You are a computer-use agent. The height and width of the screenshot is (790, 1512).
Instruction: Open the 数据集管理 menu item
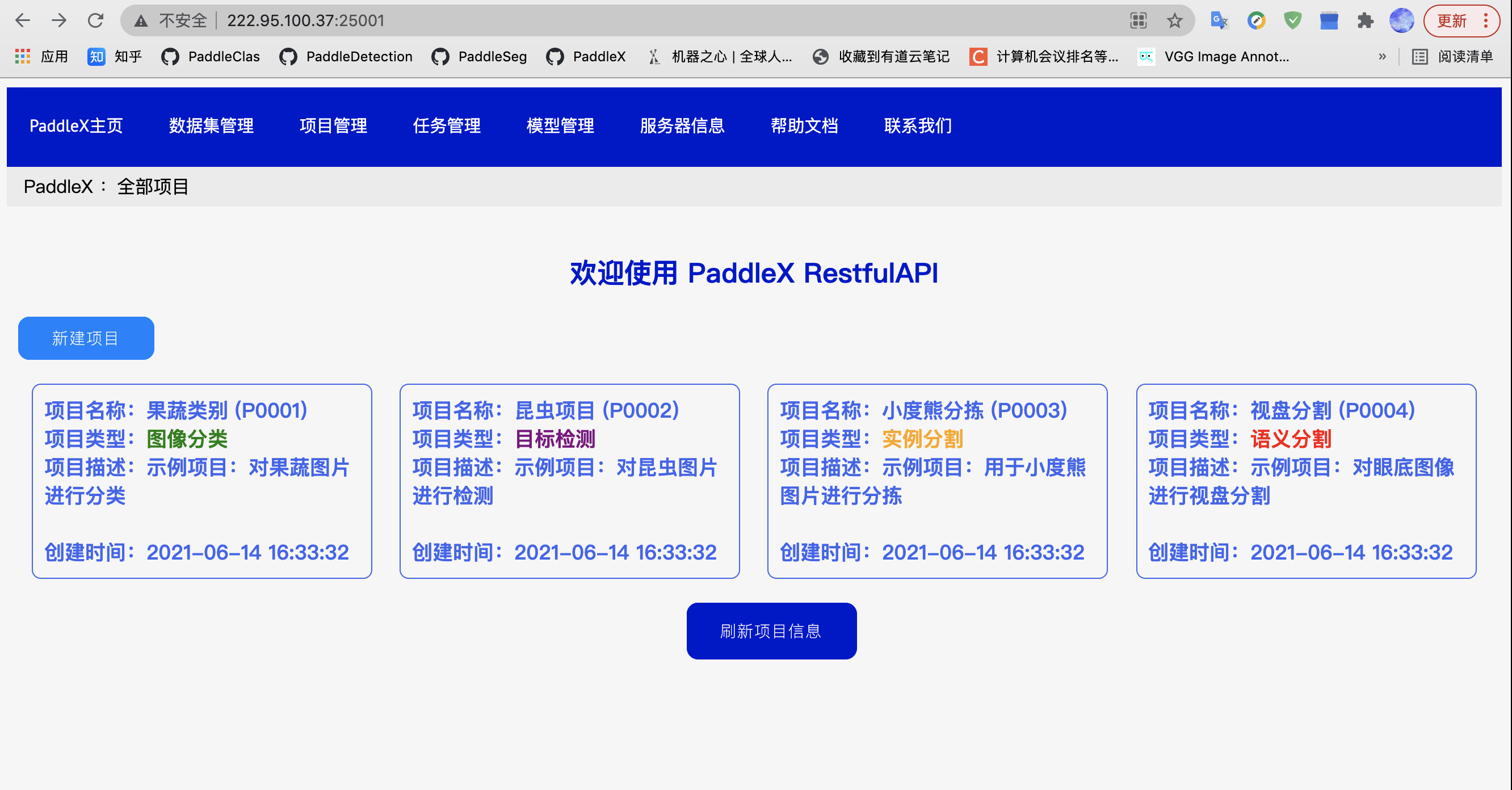click(x=211, y=125)
